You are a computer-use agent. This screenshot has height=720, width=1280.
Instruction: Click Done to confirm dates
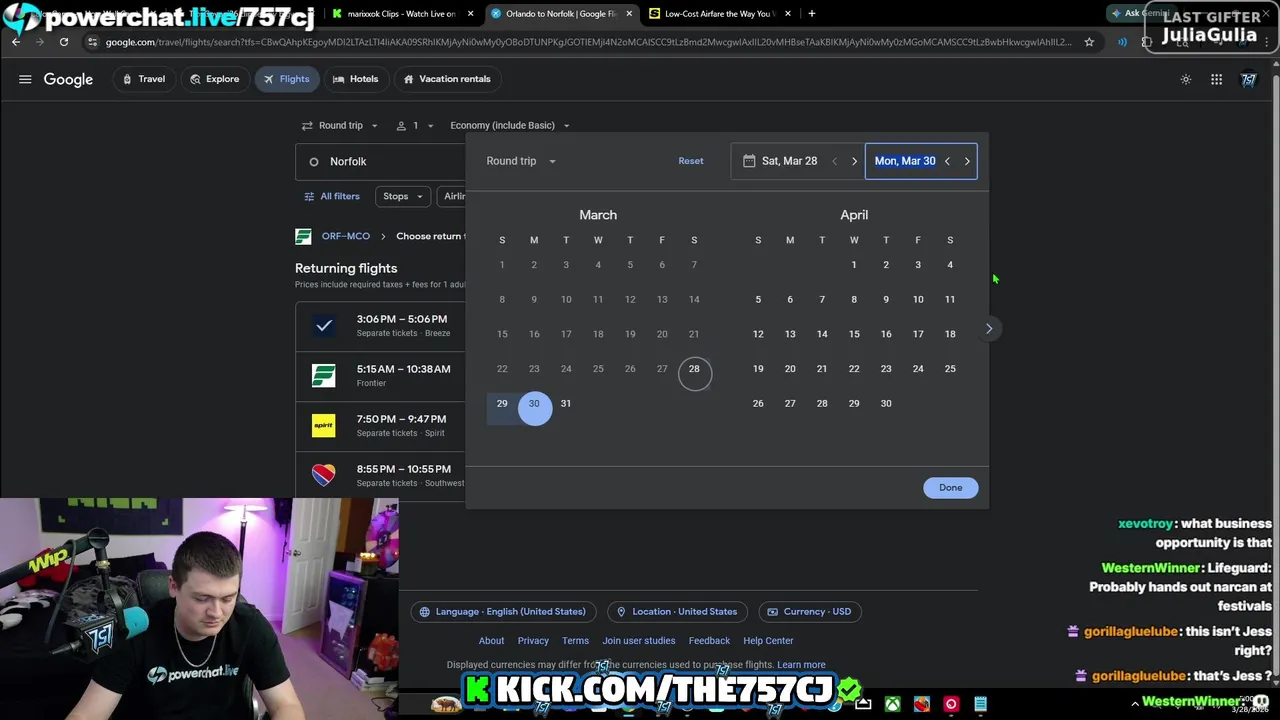coord(950,488)
